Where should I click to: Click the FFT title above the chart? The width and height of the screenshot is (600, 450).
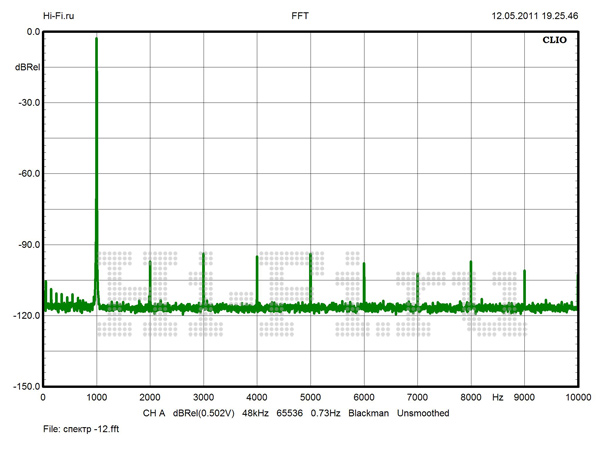coord(300,17)
